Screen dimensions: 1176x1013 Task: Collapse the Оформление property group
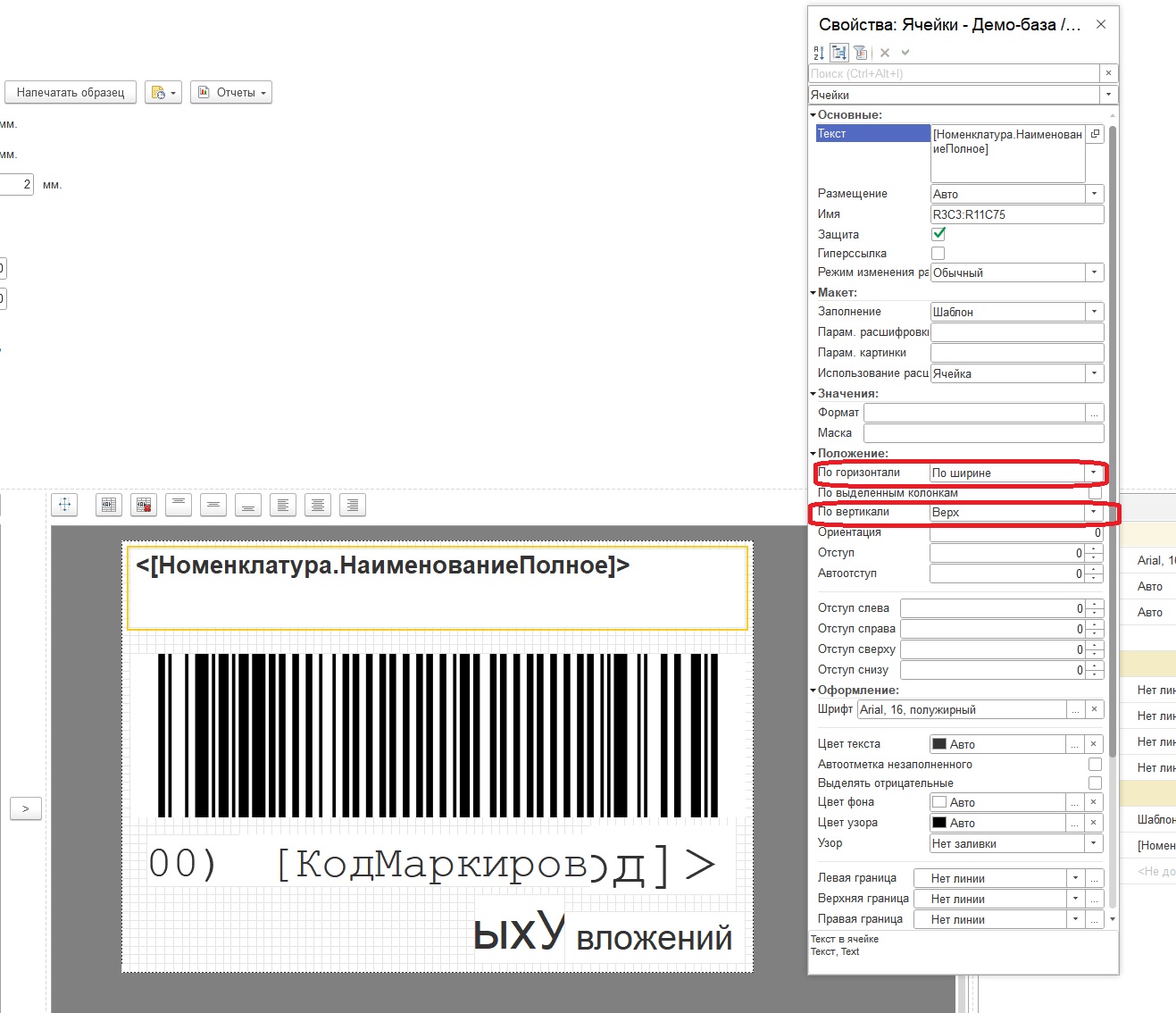[813, 691]
